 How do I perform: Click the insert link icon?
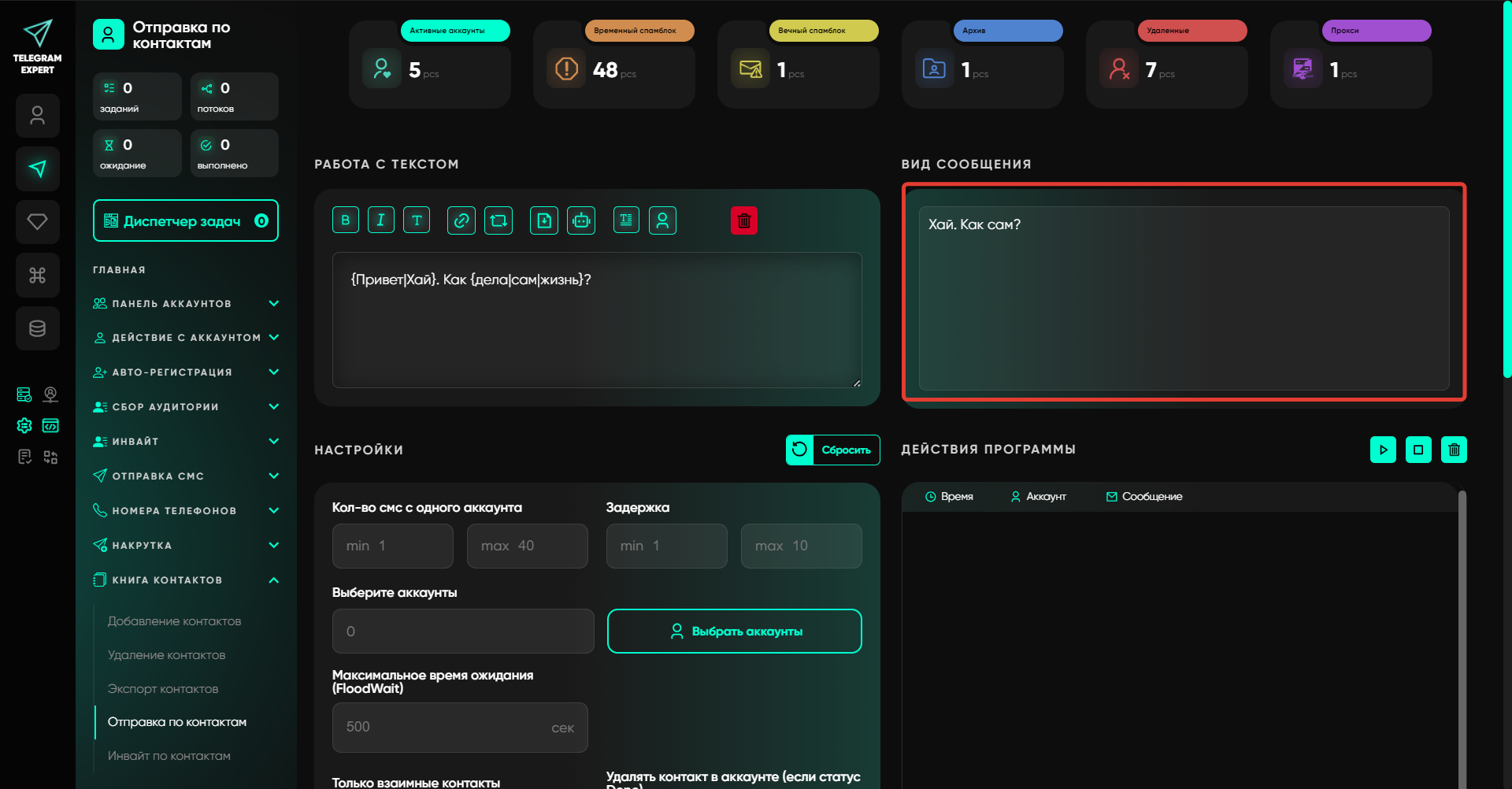coord(461,220)
